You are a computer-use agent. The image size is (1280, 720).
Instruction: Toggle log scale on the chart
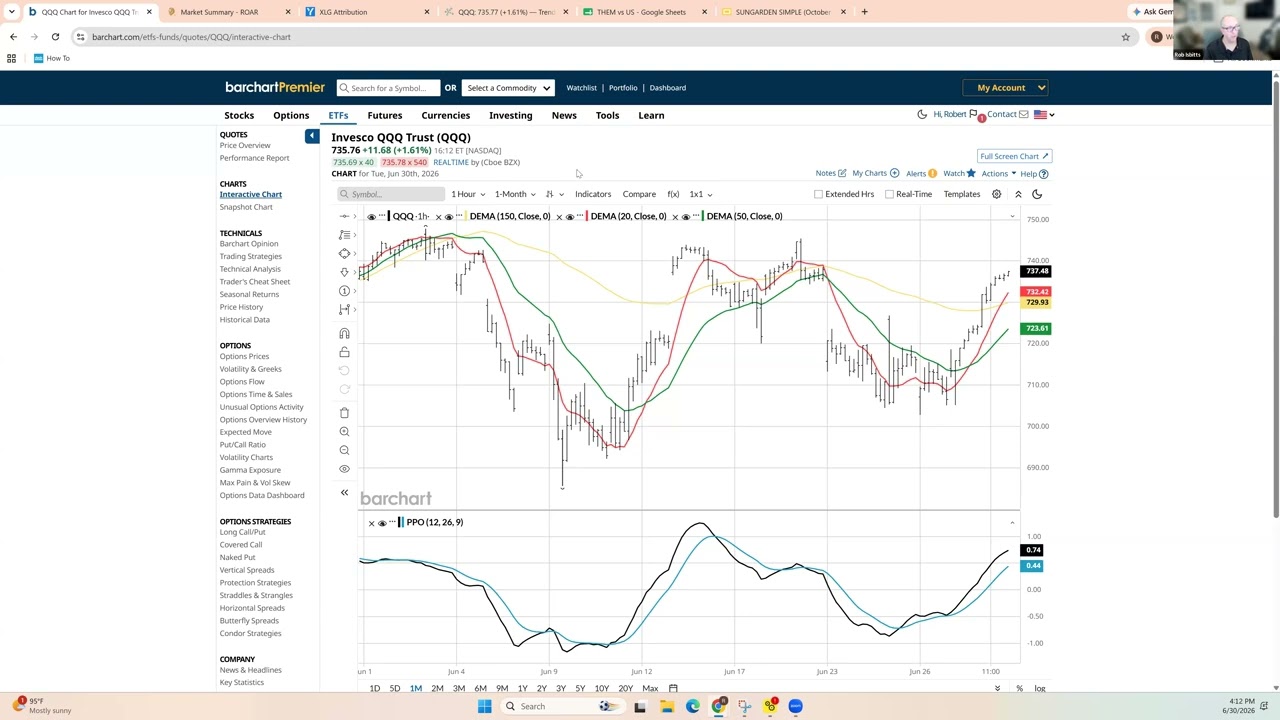[1040, 688]
